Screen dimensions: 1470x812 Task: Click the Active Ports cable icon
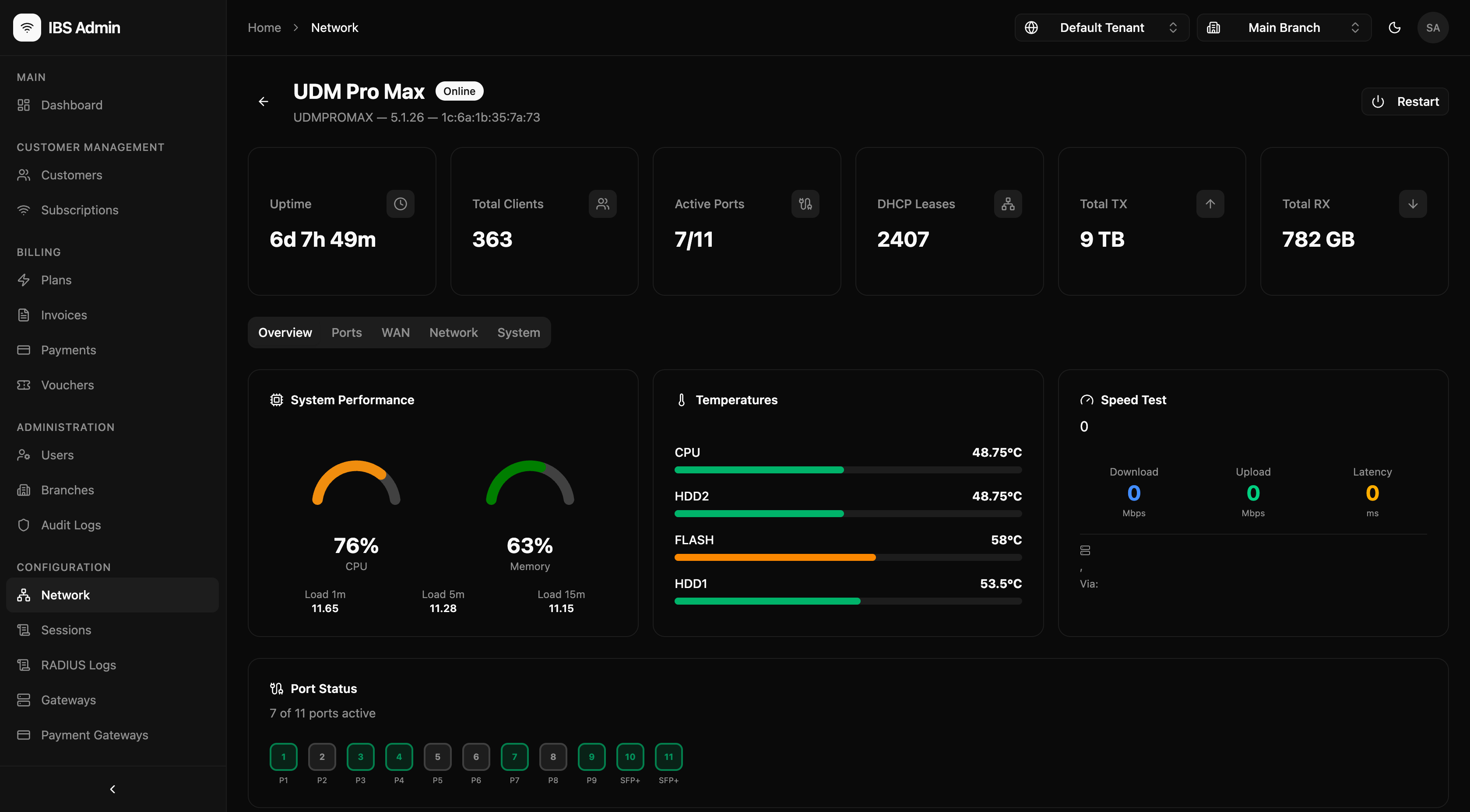805,203
